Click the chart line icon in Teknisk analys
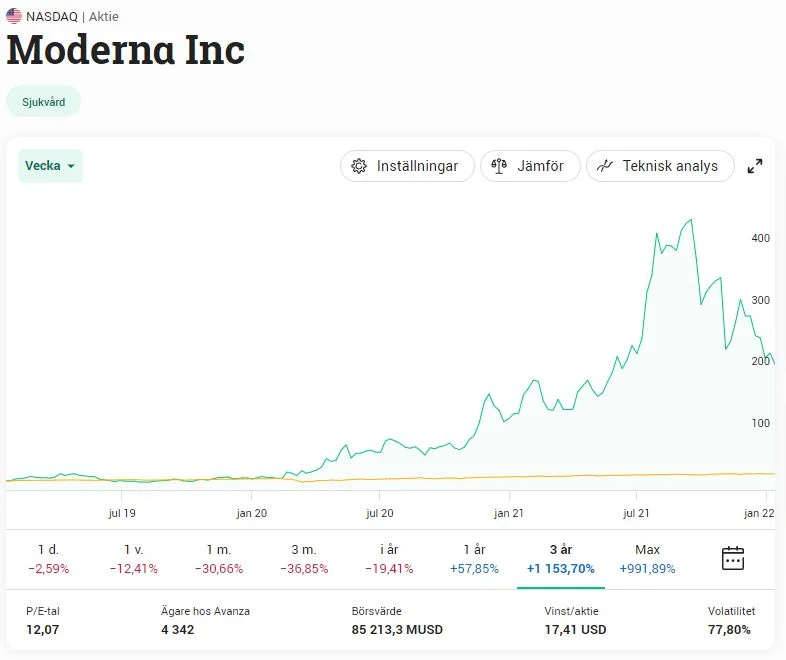The width and height of the screenshot is (786, 660). tap(605, 166)
